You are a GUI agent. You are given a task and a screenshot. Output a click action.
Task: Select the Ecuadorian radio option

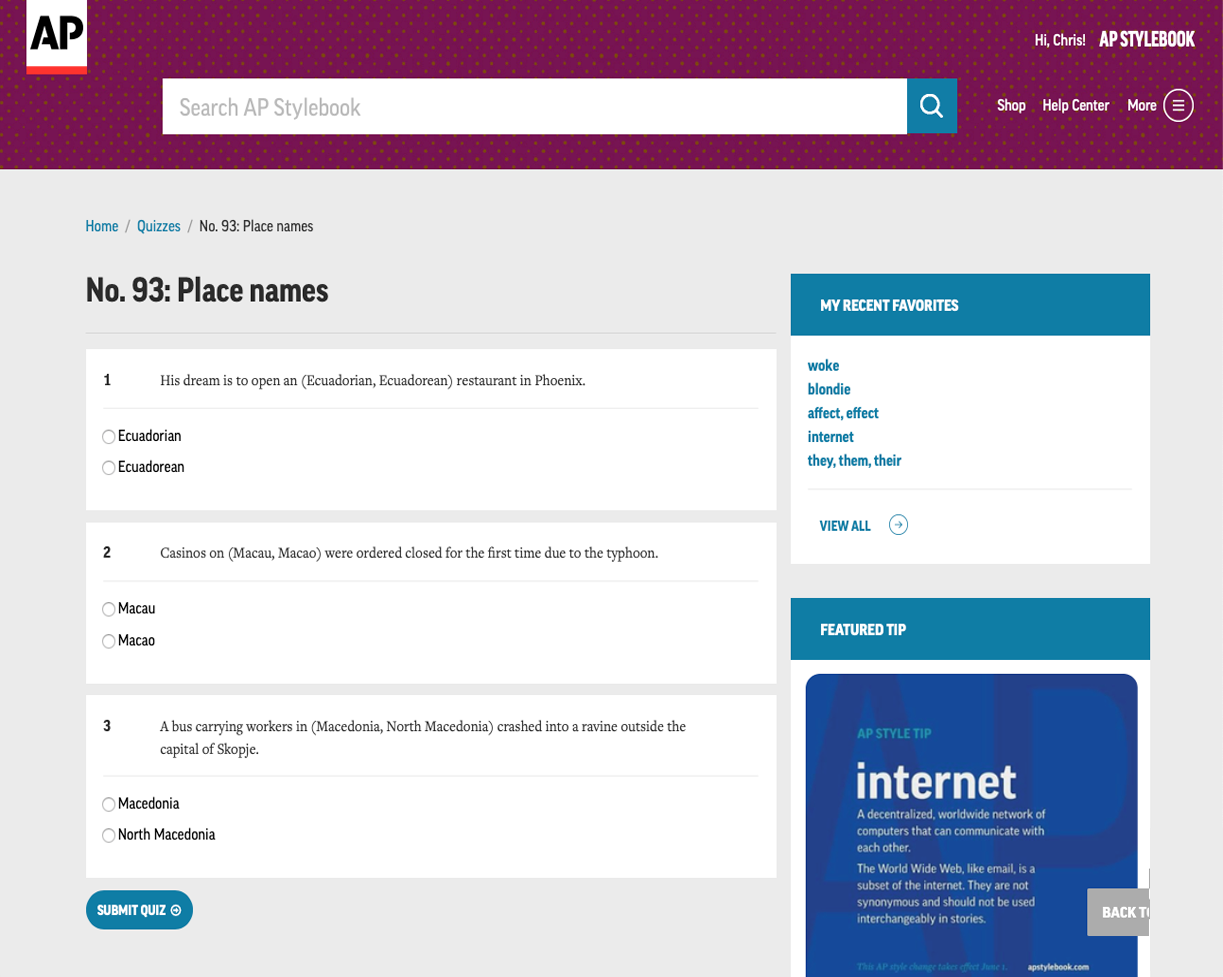(x=109, y=437)
